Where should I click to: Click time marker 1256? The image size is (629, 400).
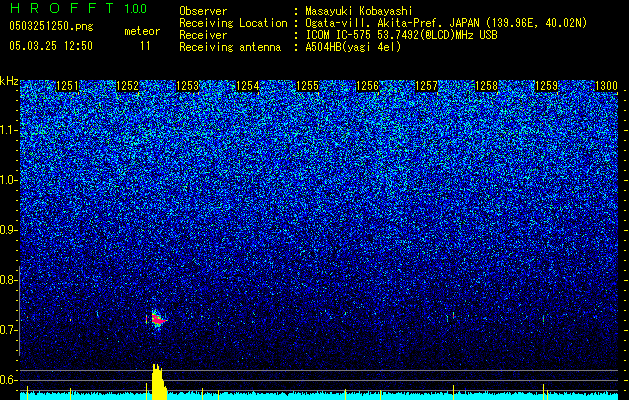point(367,86)
